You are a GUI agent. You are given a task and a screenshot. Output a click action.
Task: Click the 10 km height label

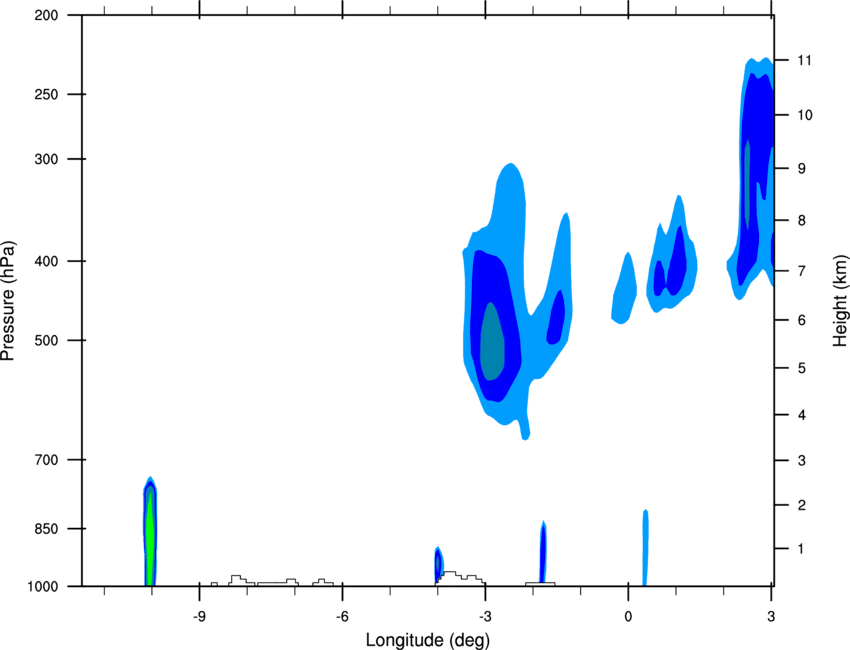(805, 115)
